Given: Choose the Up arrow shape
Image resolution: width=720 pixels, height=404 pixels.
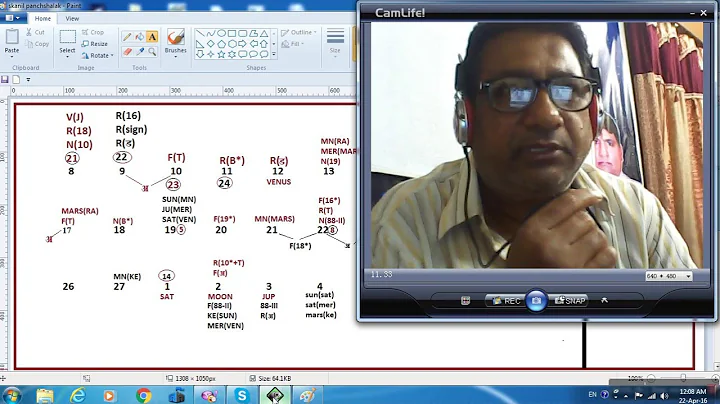Looking at the screenshot, I should [x=264, y=44].
